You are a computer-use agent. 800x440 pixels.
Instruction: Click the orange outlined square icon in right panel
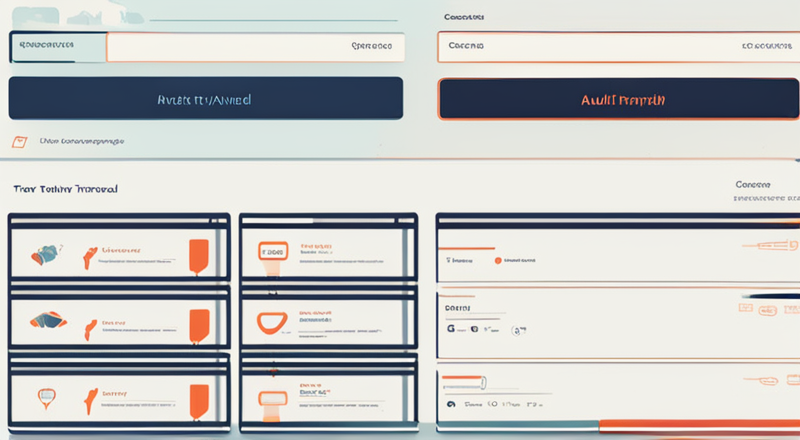(x=746, y=308)
